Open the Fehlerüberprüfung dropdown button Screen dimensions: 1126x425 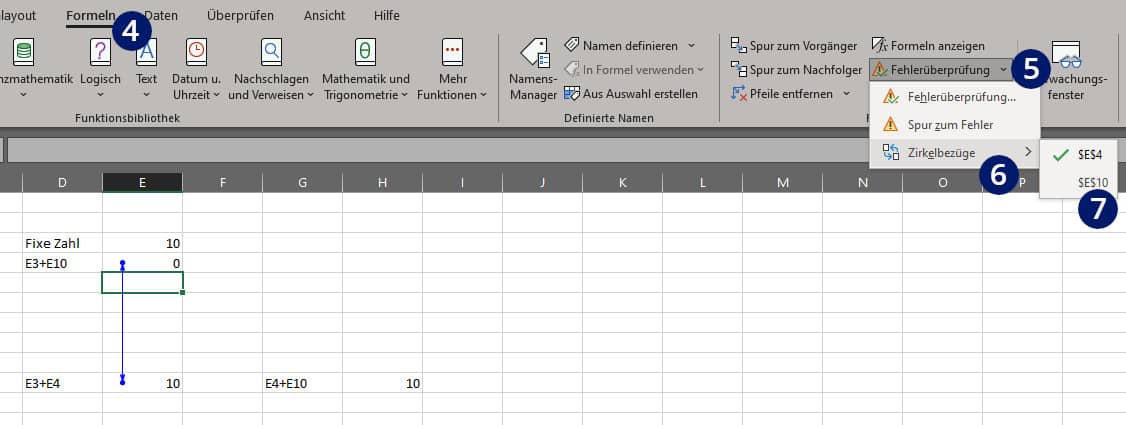pos(940,70)
